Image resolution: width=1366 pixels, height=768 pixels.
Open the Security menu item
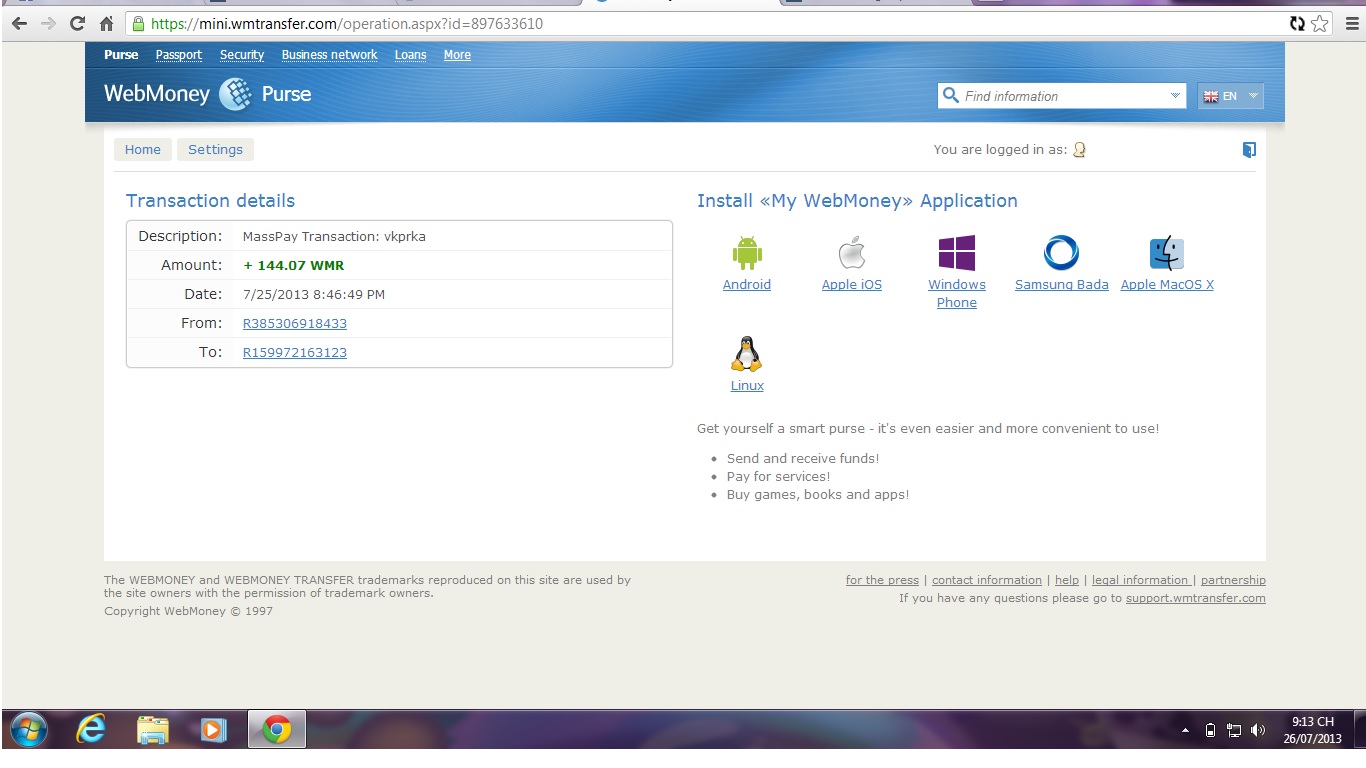242,55
